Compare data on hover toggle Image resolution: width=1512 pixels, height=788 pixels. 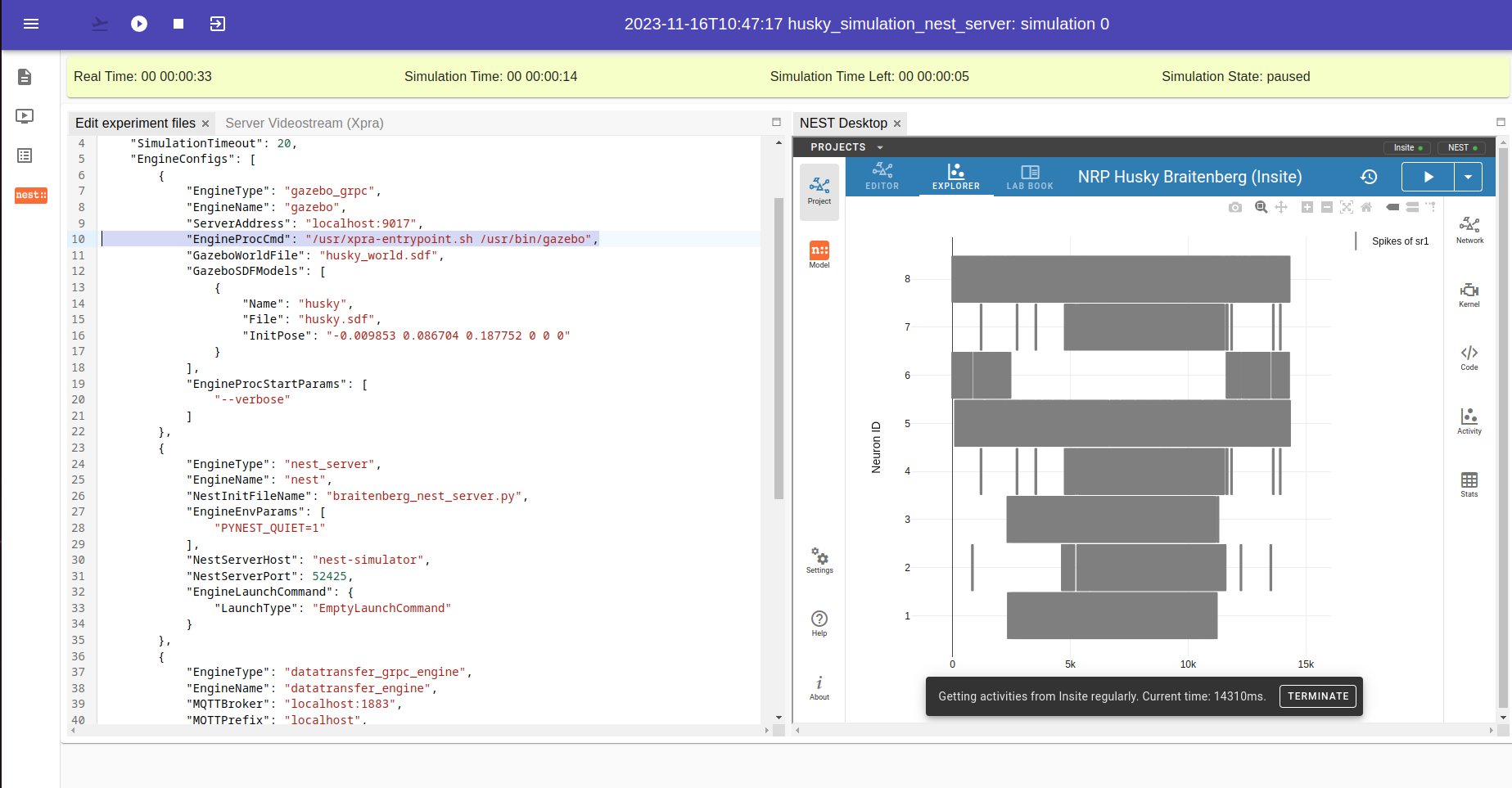point(1412,207)
